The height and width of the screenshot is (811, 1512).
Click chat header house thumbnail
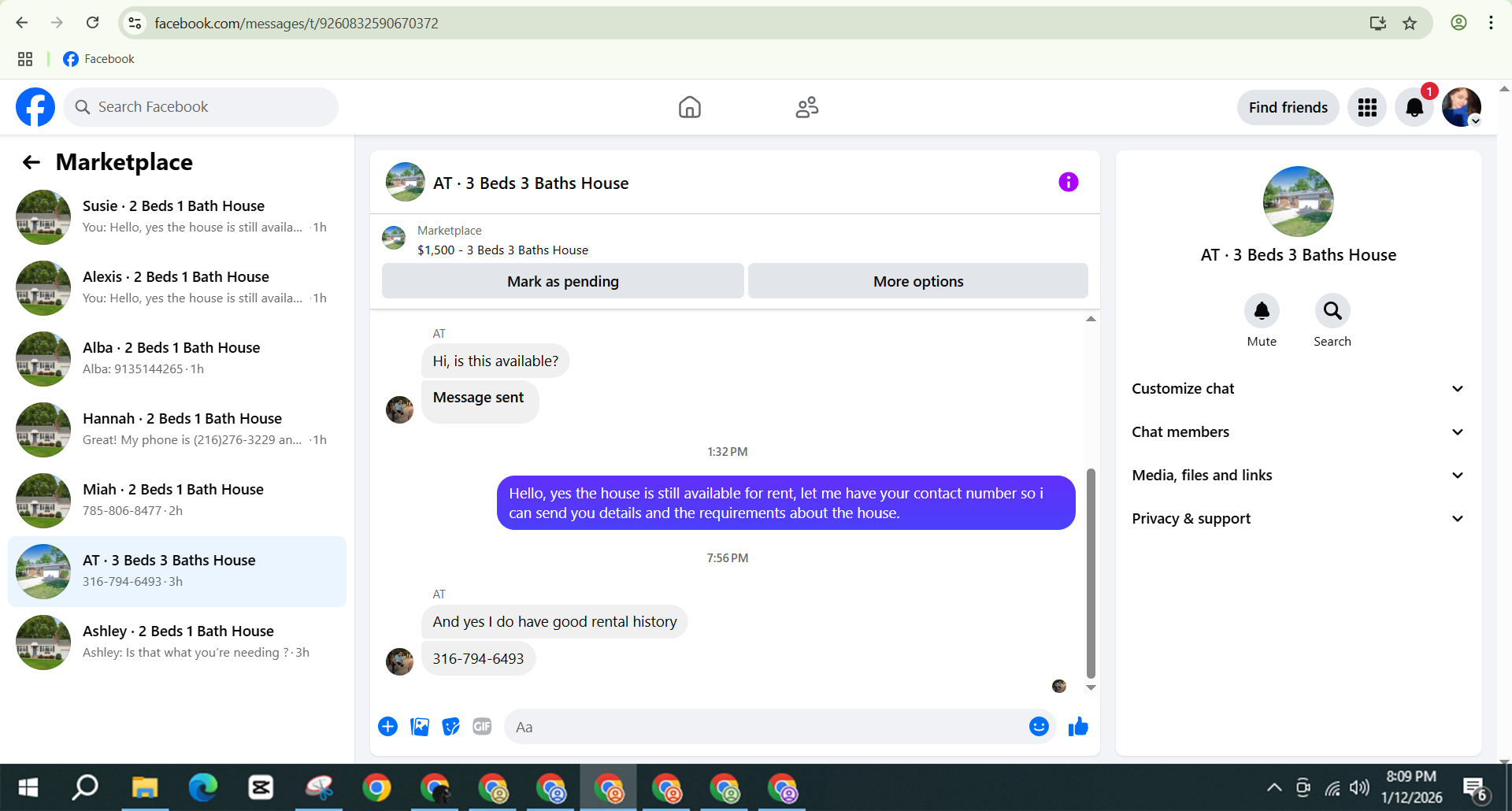click(x=406, y=183)
